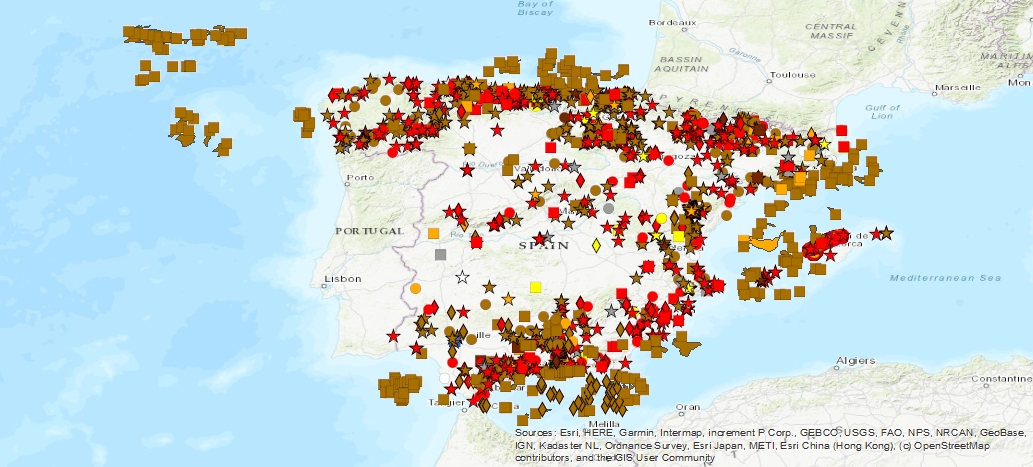Select the upper red square below Gulf of Lion
Viewport: 1033px width, 467px height.
(842, 130)
